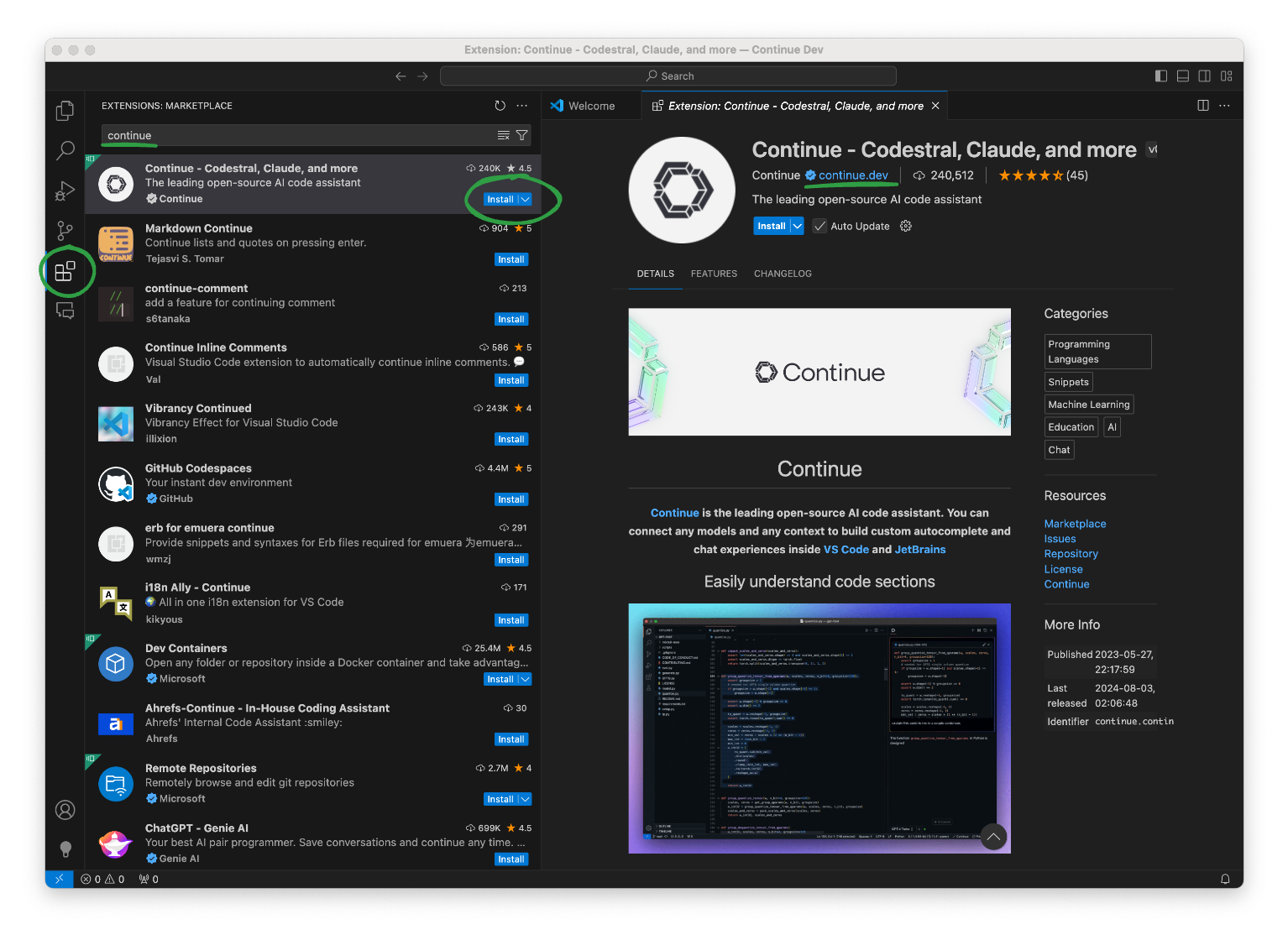Viewport: 1288px width, 940px height.
Task: Open the Marketplace resource link
Action: 1075,524
